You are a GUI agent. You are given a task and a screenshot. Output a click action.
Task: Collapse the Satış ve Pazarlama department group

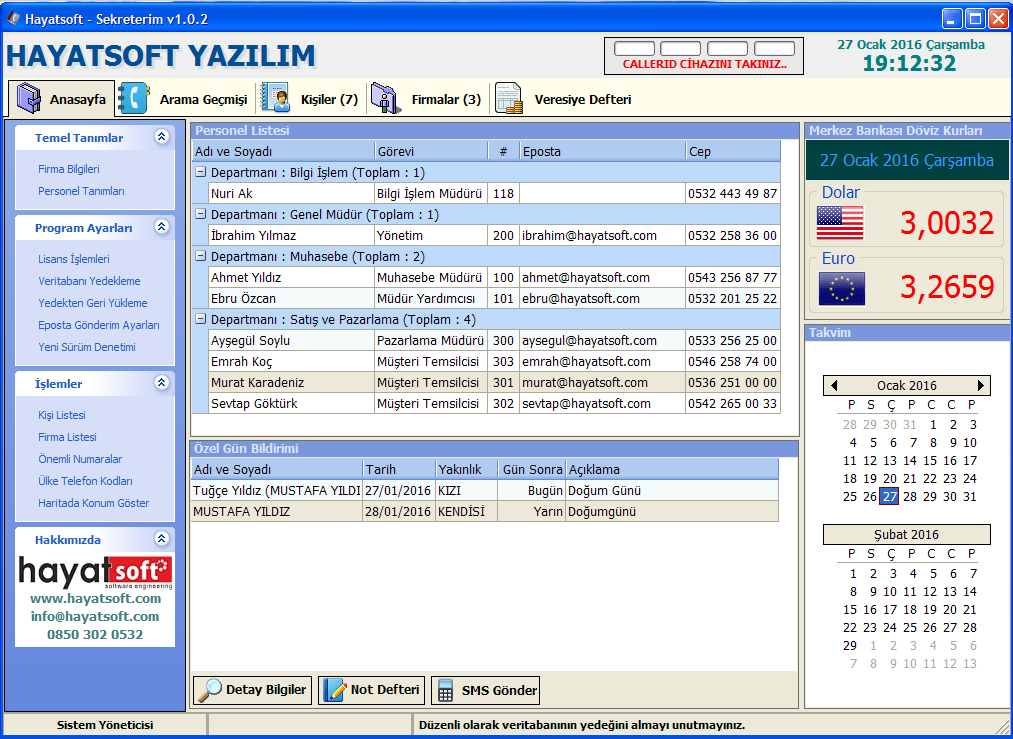pos(200,319)
